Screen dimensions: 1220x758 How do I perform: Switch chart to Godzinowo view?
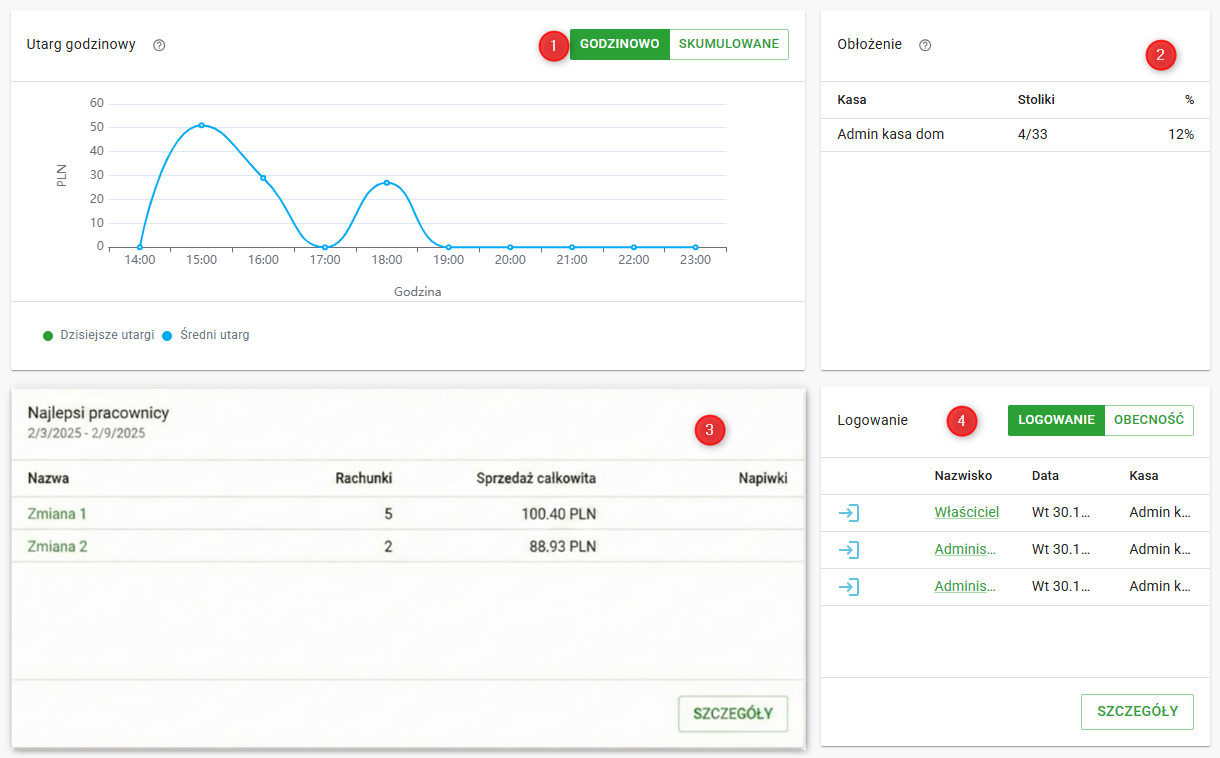pos(619,44)
